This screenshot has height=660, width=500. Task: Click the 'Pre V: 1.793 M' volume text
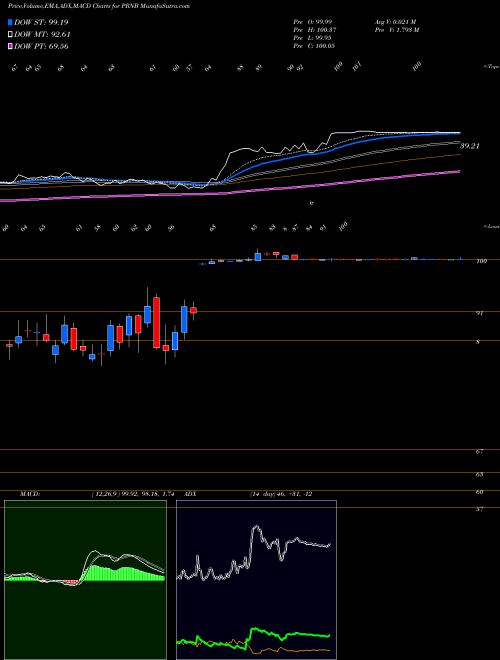pos(396,30)
